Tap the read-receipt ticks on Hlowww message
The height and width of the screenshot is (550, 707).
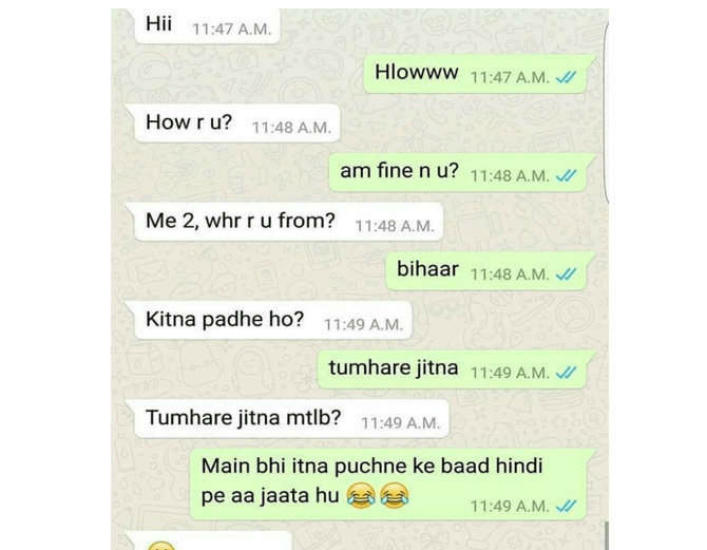pyautogui.click(x=565, y=78)
